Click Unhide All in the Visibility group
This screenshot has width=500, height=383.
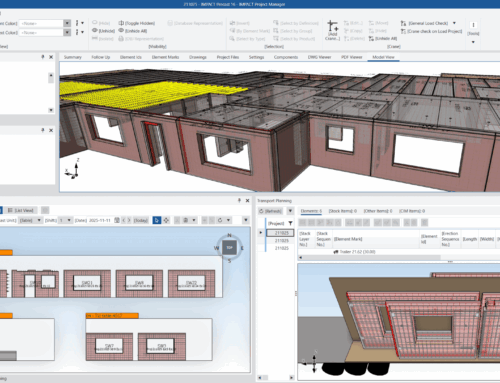(133, 31)
